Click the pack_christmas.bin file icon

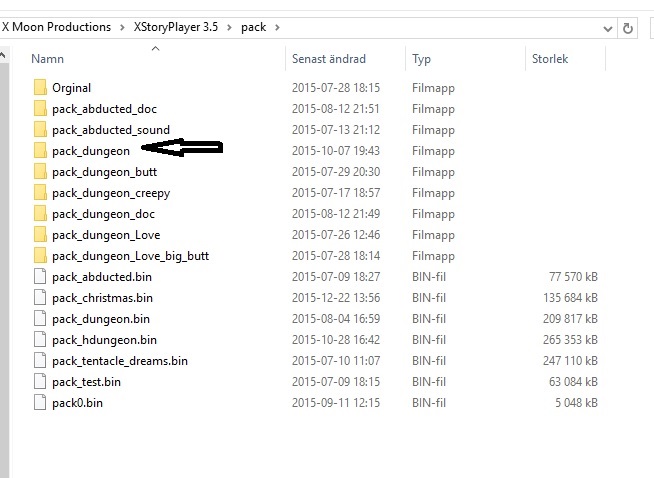point(40,298)
